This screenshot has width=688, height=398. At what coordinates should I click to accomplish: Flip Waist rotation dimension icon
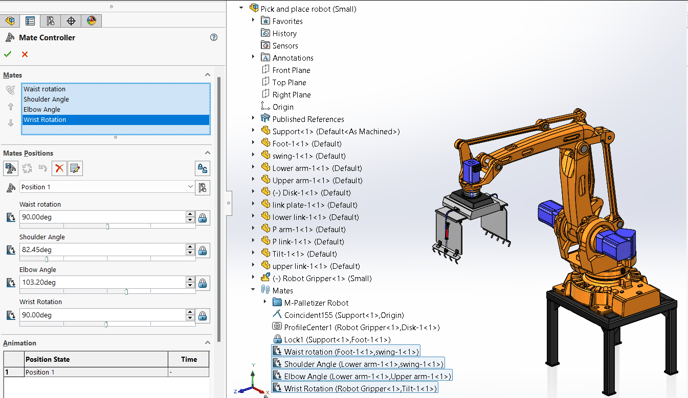[11, 217]
